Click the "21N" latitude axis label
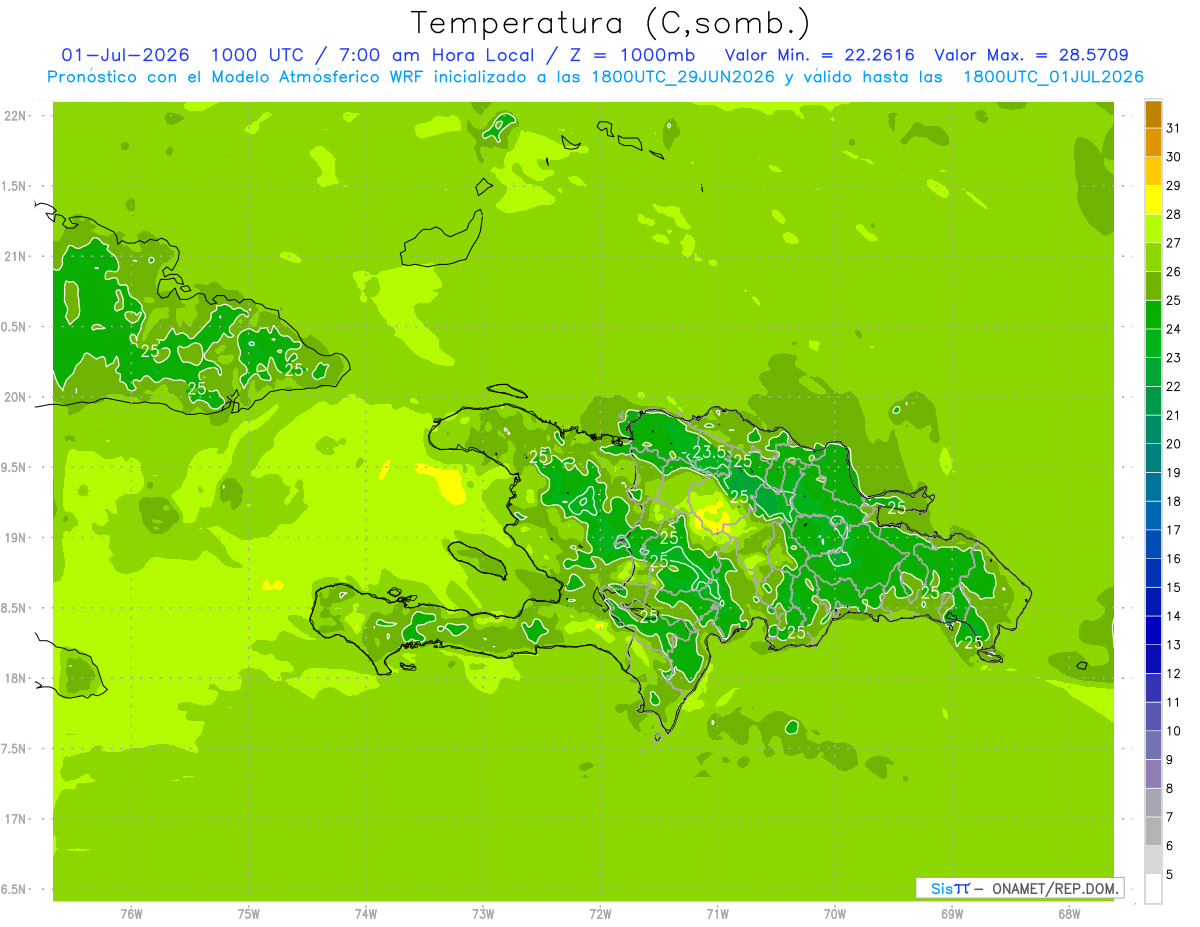 pyautogui.click(x=15, y=257)
